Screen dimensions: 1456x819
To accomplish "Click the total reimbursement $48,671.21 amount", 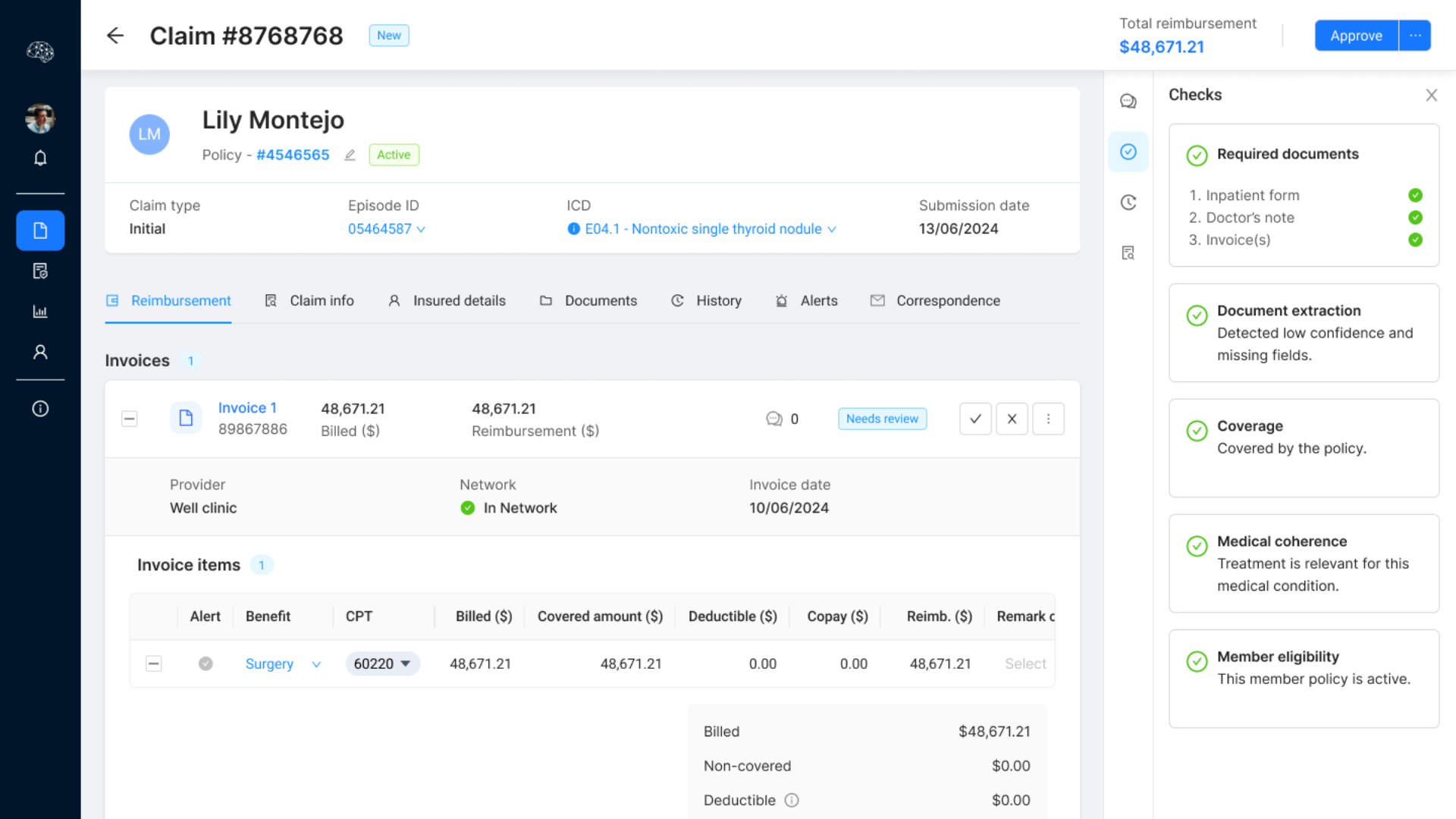I will tap(1161, 47).
